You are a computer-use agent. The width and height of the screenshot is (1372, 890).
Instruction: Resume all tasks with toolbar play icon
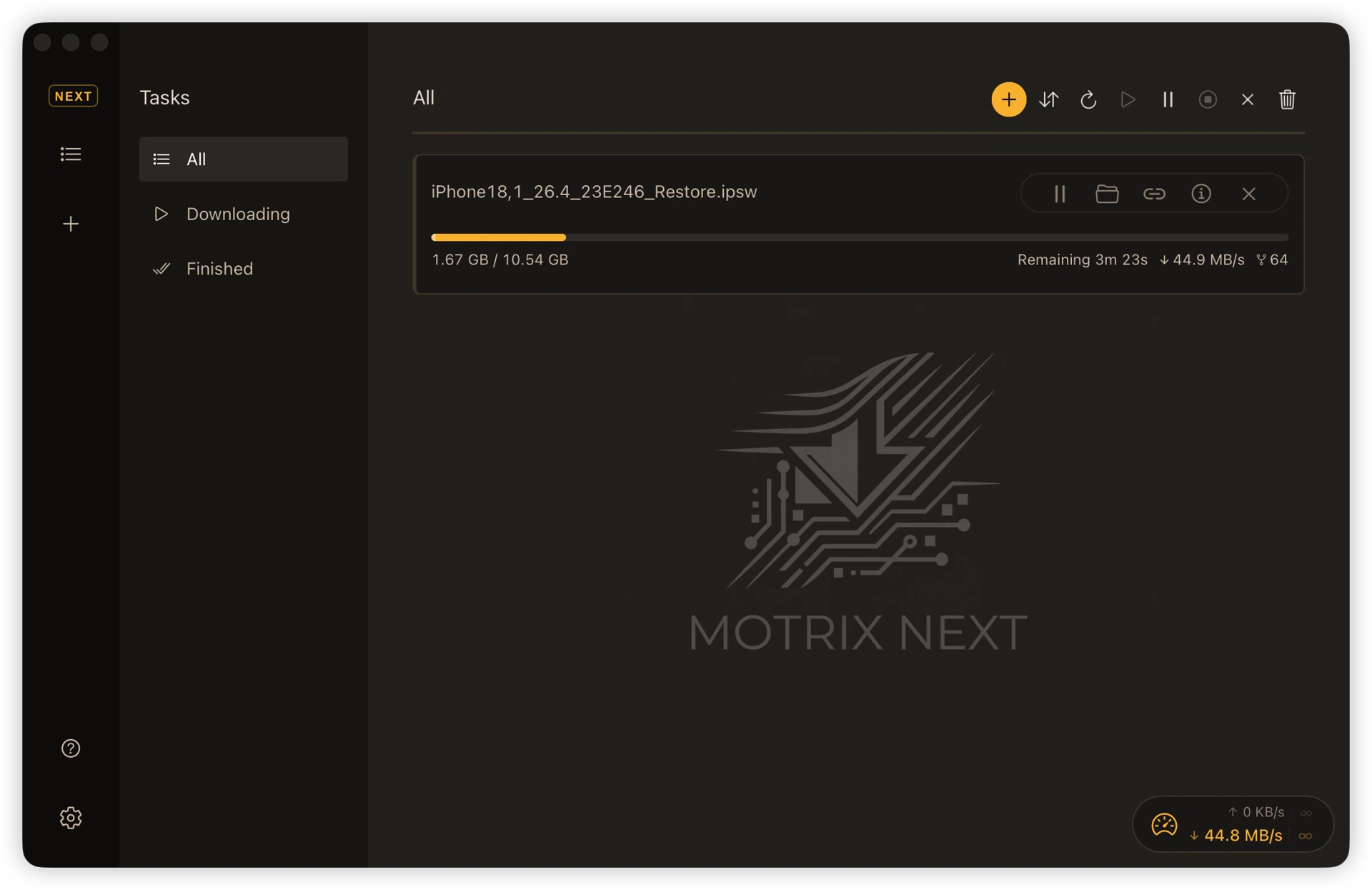pos(1128,99)
